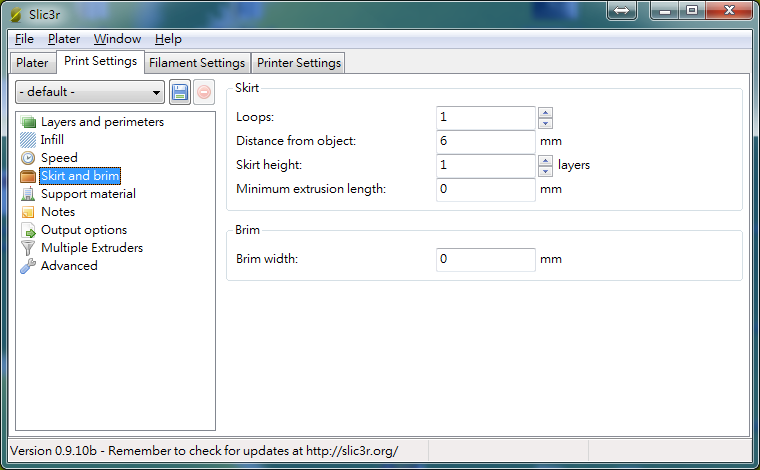Switch to the Printer Settings tab
The height and width of the screenshot is (470, 760).
coord(299,63)
